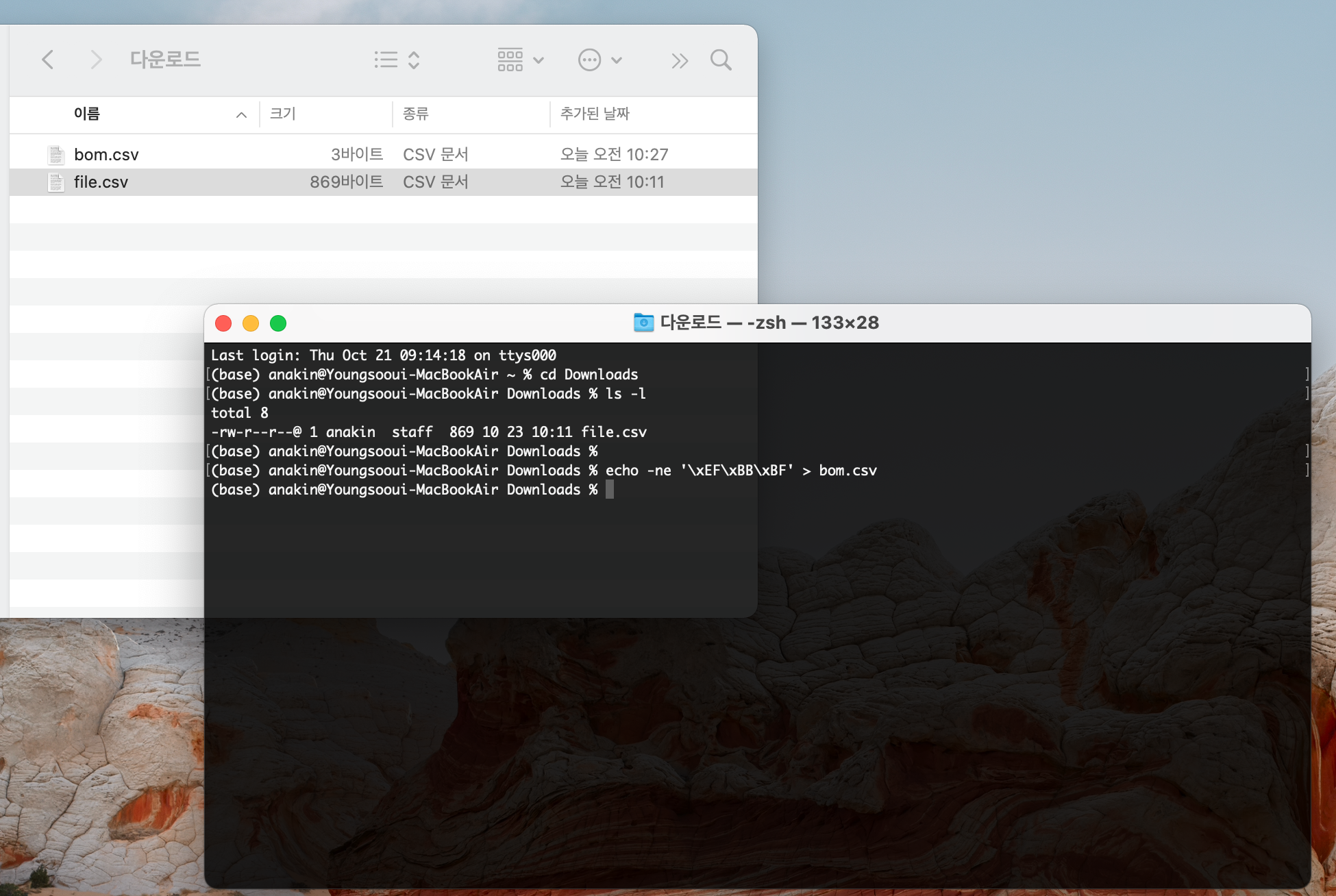Click the Finder forward navigation arrow
The width and height of the screenshot is (1336, 896).
click(96, 60)
